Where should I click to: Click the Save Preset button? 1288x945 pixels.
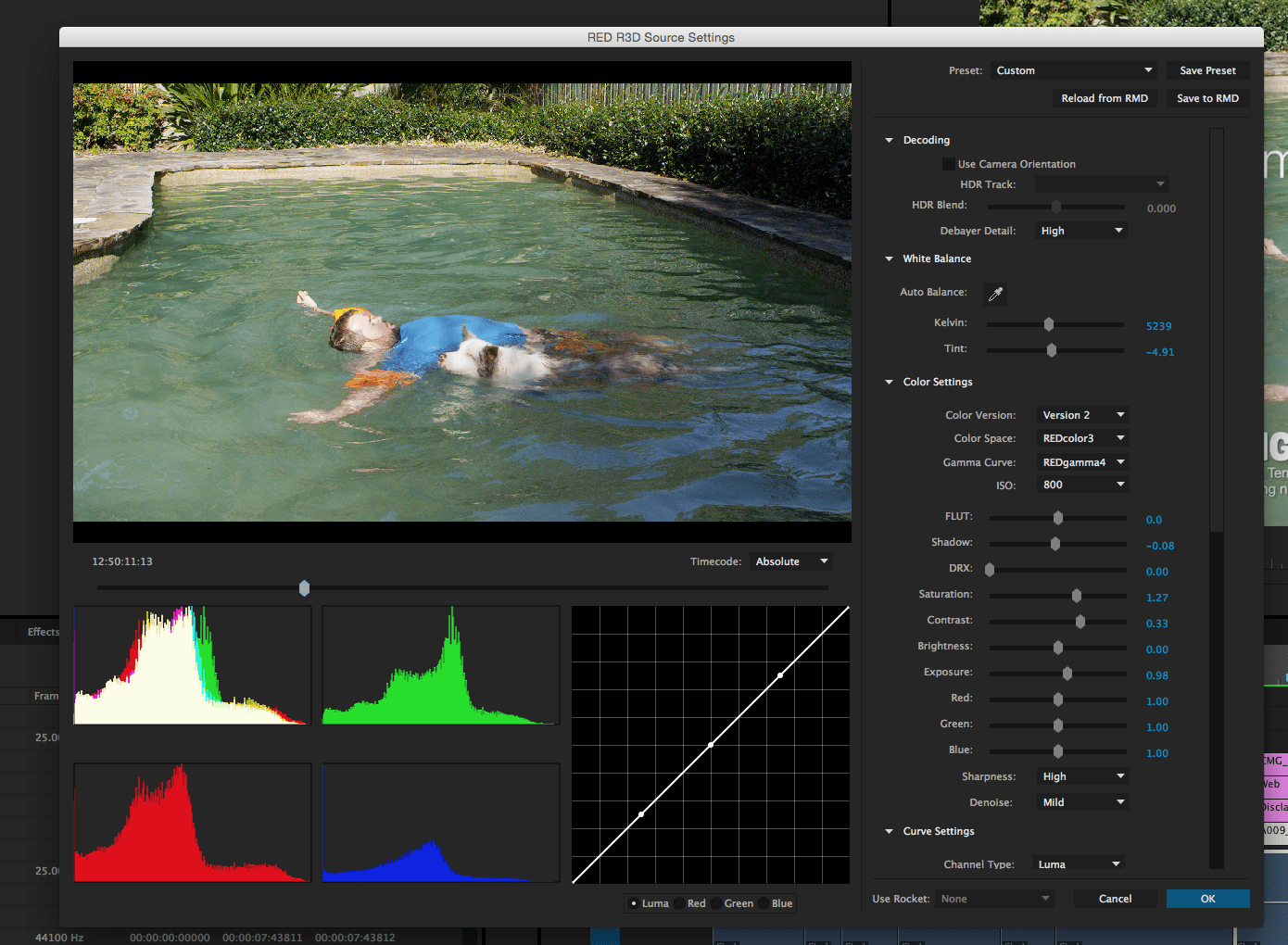[1207, 70]
